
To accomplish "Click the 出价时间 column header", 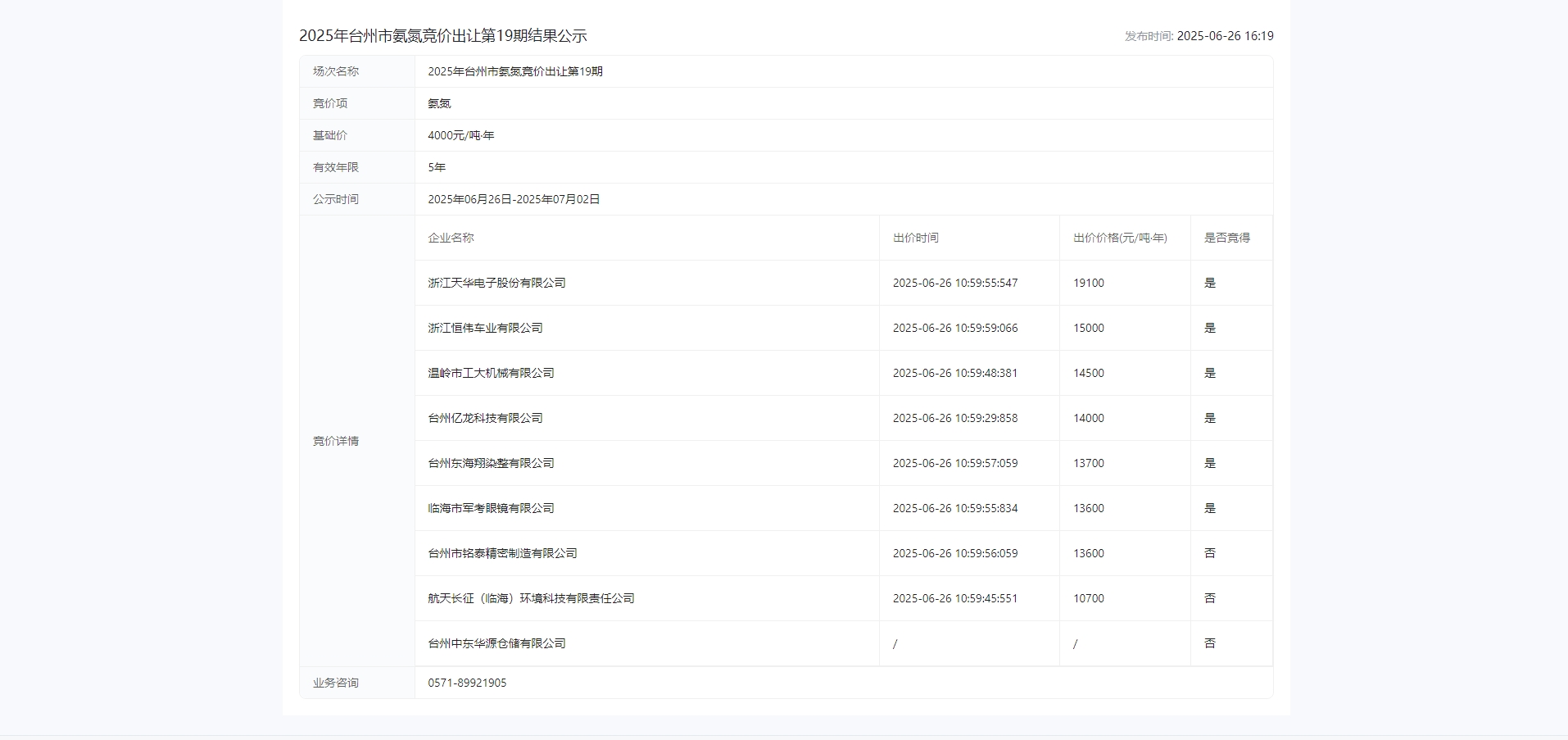I will [916, 238].
